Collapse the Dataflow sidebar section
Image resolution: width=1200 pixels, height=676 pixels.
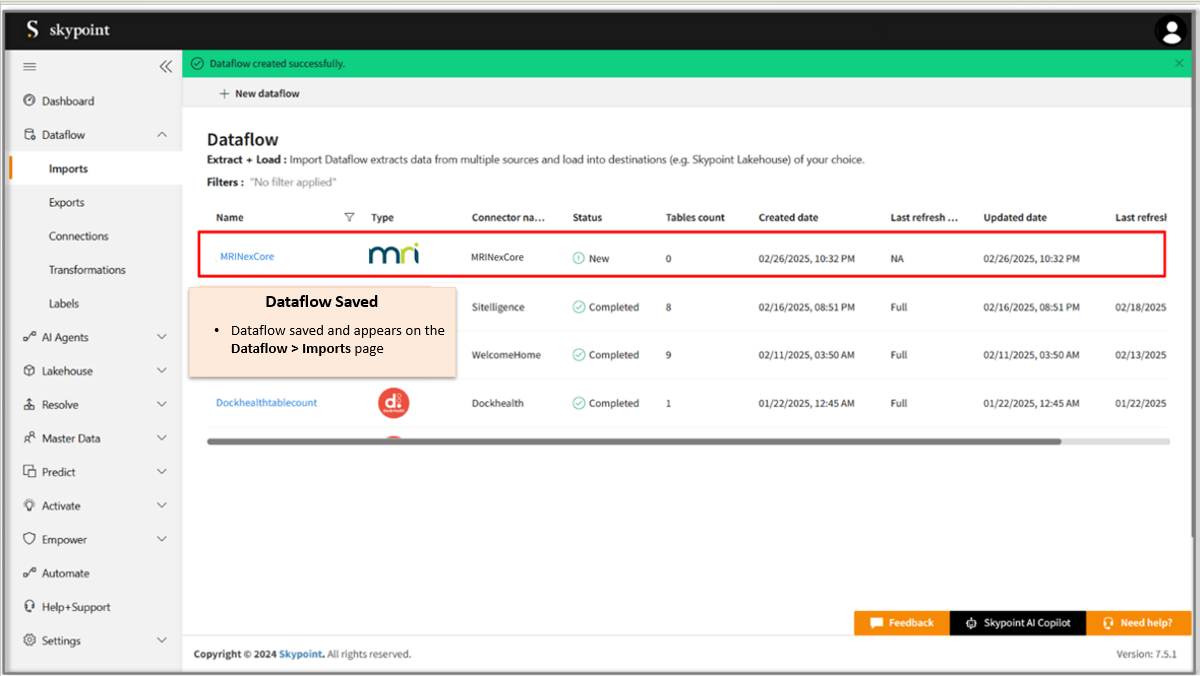(162, 135)
